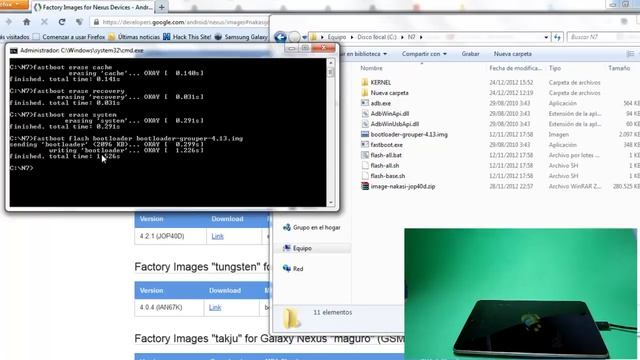Sort files by Fecha de modificación column header

click(x=516, y=68)
